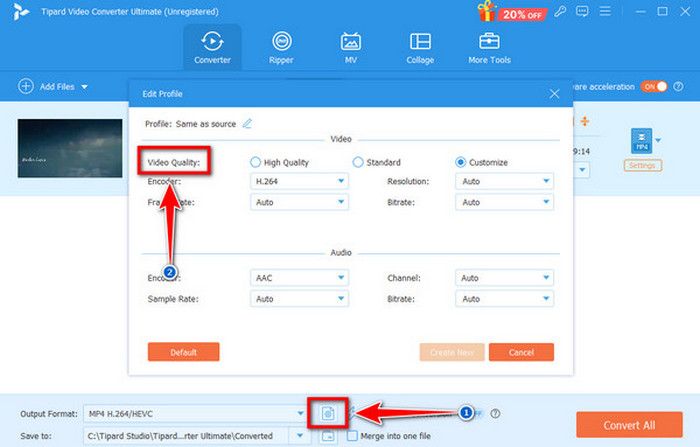Viewport: 700px width, 447px height.
Task: Enable Merge into one file checkbox
Action: [352, 436]
